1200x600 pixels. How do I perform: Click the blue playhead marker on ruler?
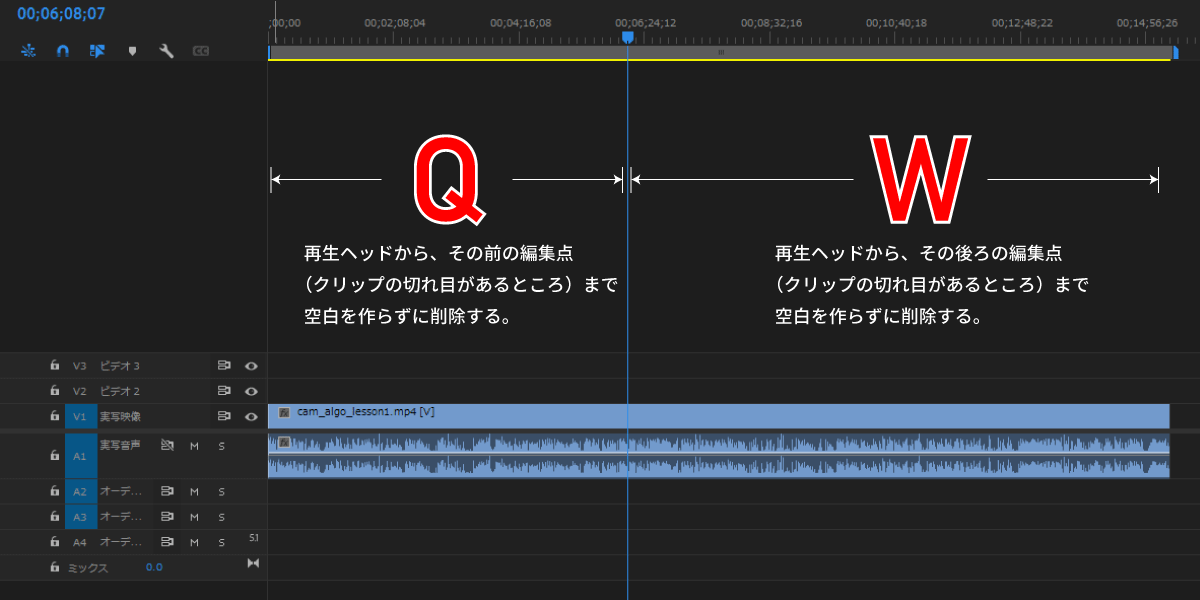pyautogui.click(x=627, y=36)
